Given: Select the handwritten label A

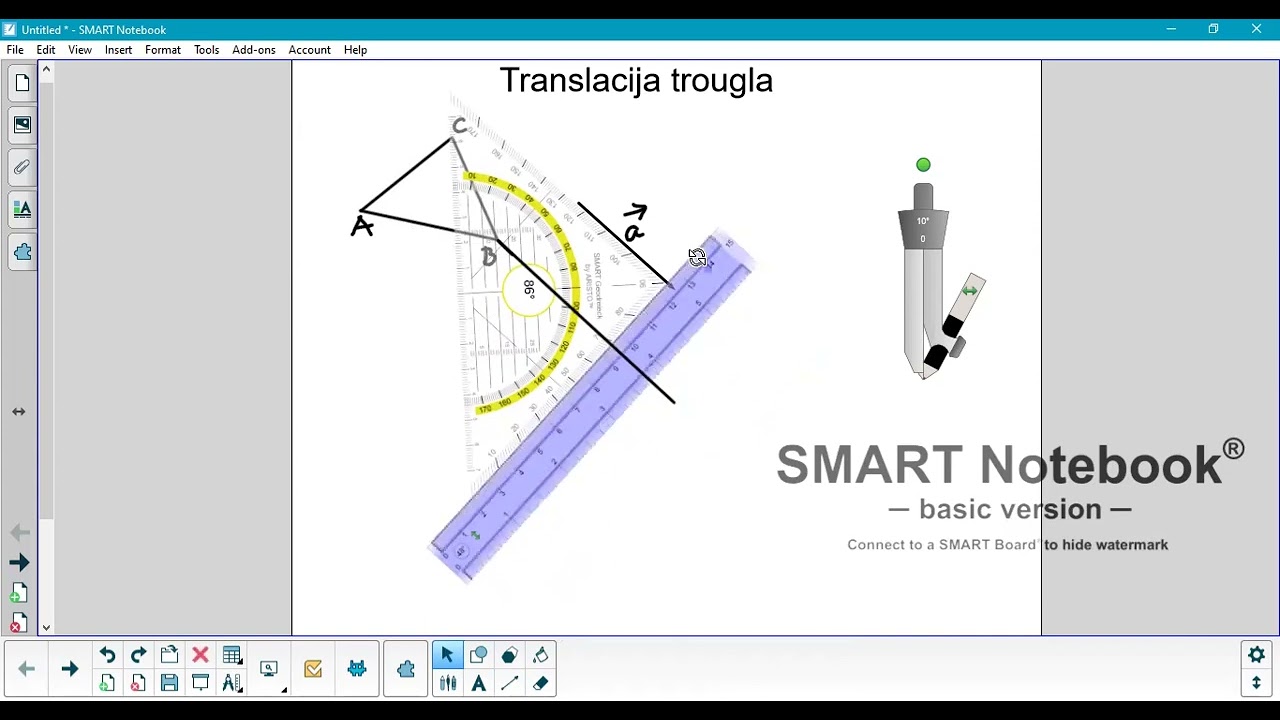Looking at the screenshot, I should coord(362,227).
